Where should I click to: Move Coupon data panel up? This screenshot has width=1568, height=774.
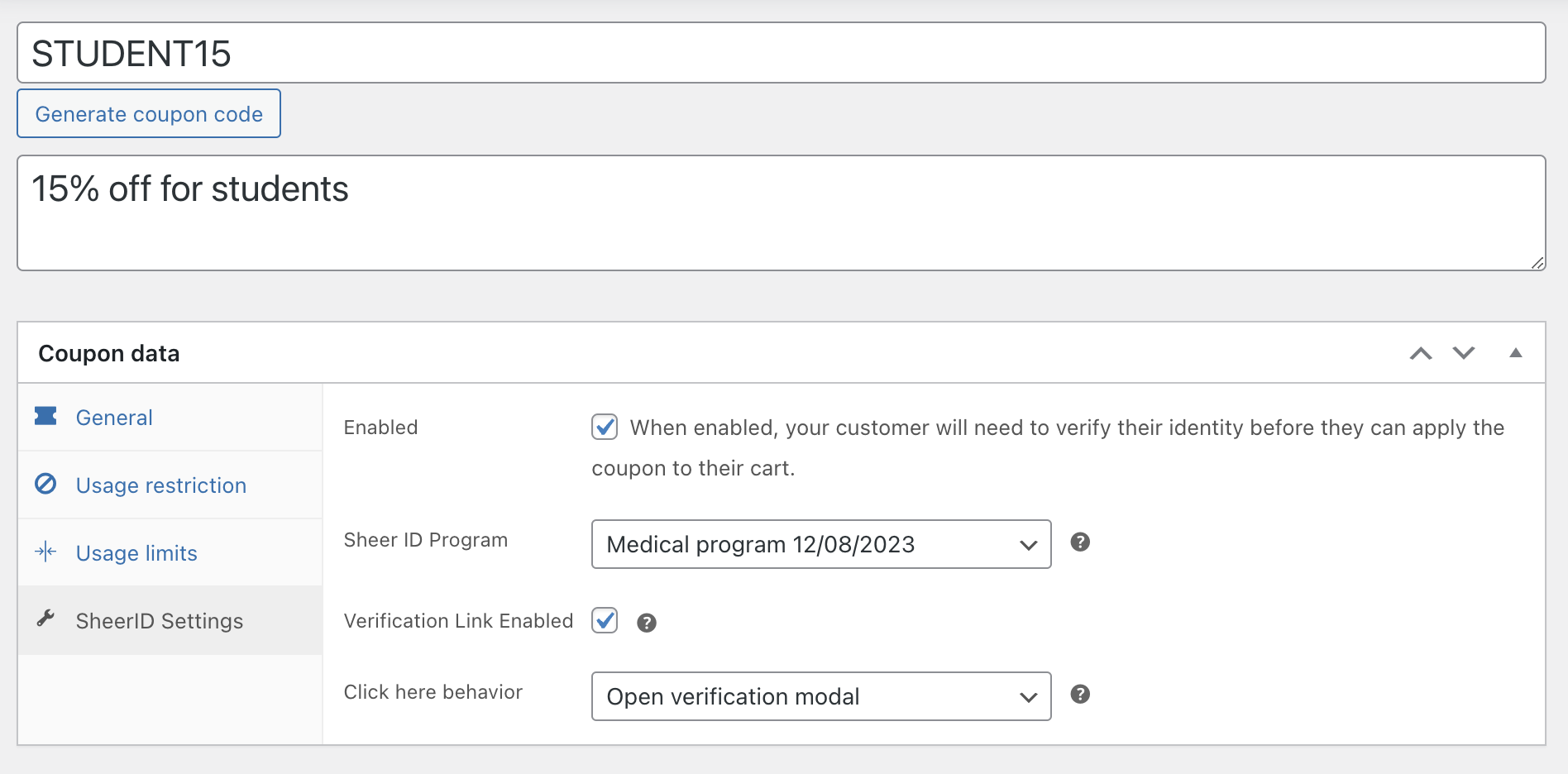click(x=1421, y=353)
